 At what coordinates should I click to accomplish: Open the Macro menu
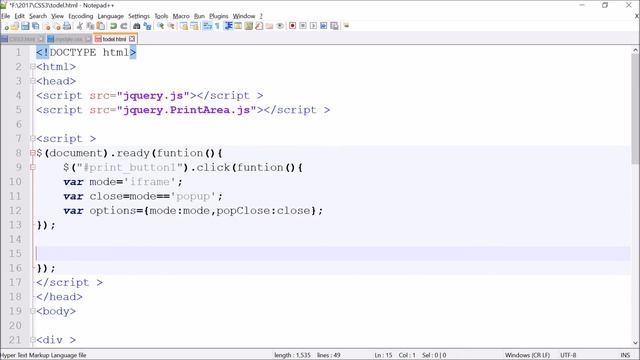[181, 16]
